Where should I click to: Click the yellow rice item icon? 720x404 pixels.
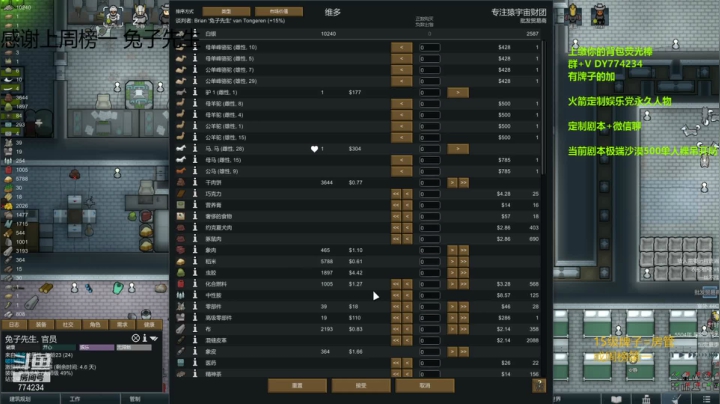181,261
